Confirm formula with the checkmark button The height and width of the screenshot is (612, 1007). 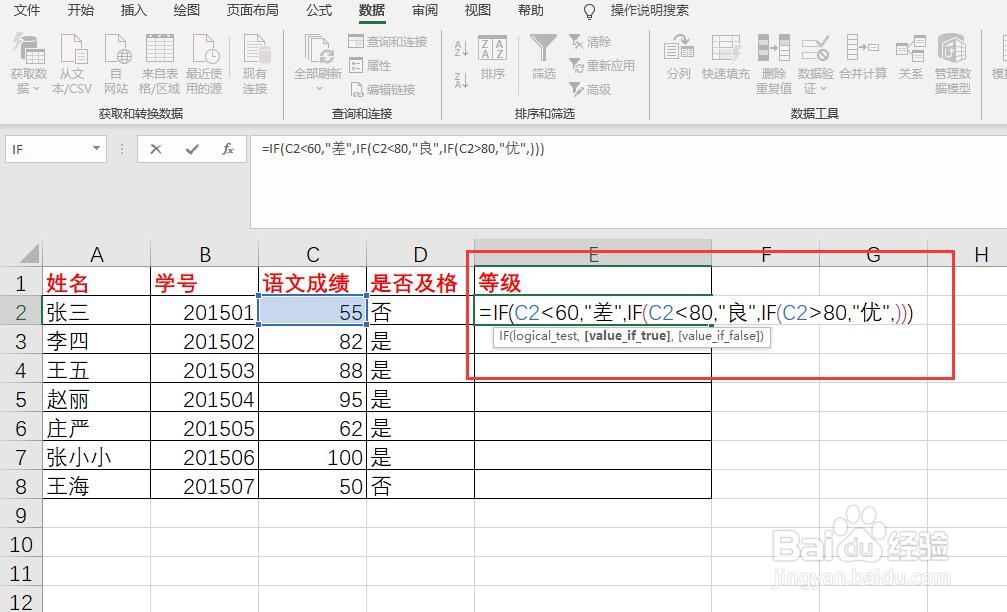(193, 149)
